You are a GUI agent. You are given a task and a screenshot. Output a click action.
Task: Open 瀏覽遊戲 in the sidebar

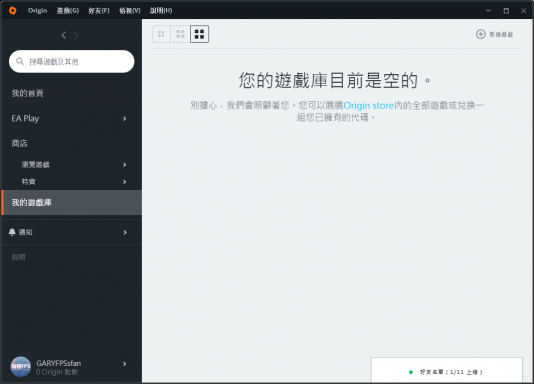point(36,165)
